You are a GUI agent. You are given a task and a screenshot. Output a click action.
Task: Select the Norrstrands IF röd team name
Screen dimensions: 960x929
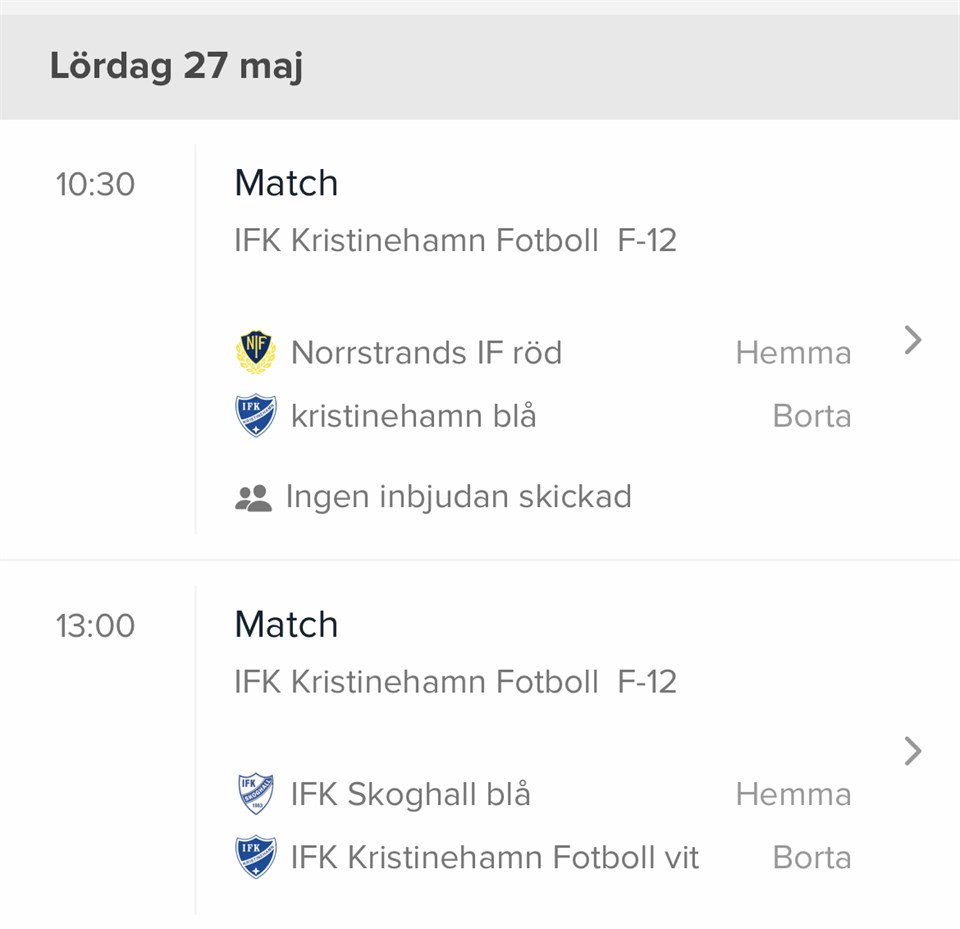(x=426, y=353)
